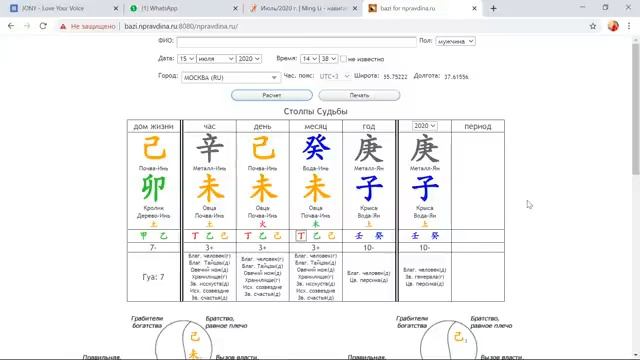Click the период column header
This screenshot has height=360, width=640.
pos(478,127)
